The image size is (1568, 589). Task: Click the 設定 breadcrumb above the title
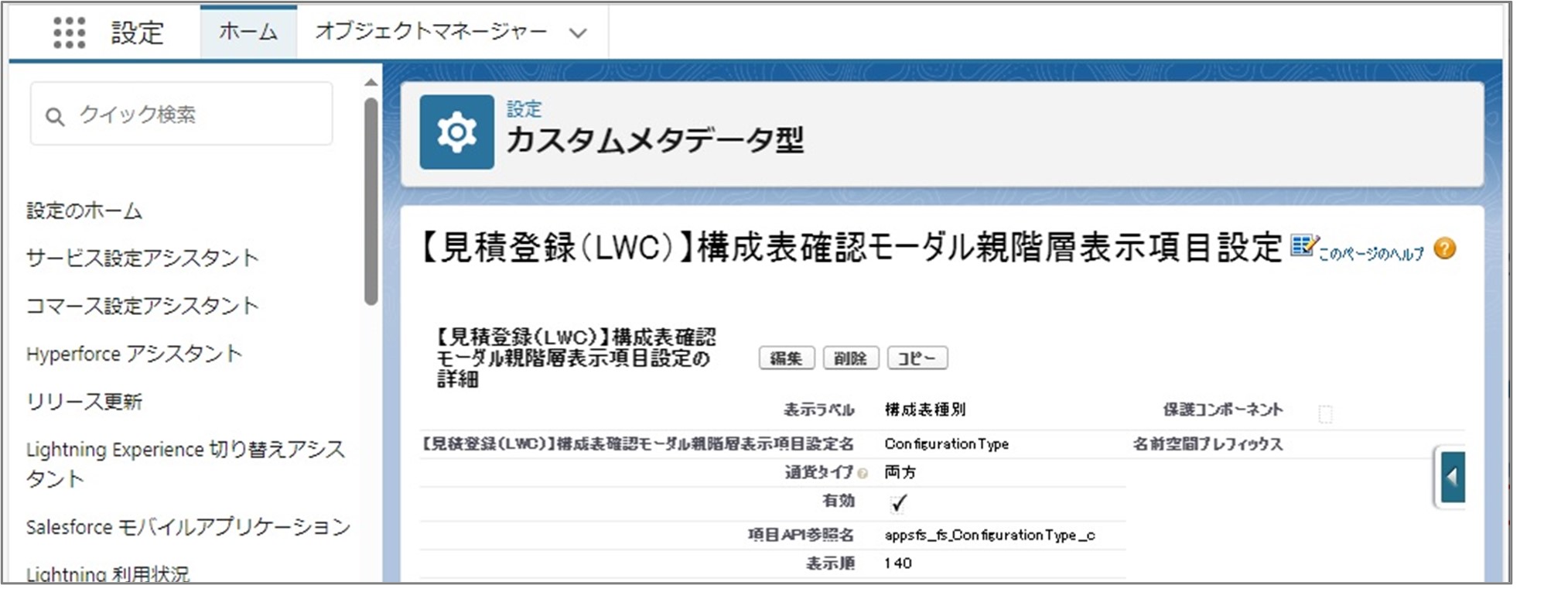524,109
